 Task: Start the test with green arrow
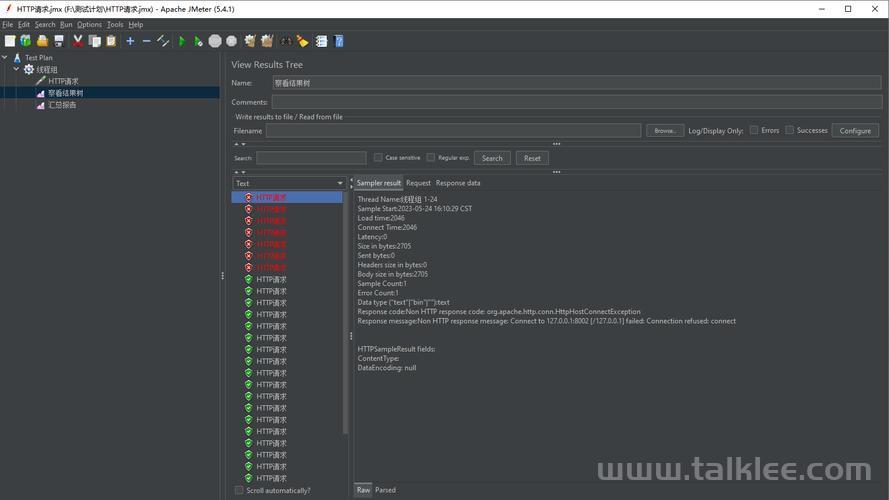[182, 41]
